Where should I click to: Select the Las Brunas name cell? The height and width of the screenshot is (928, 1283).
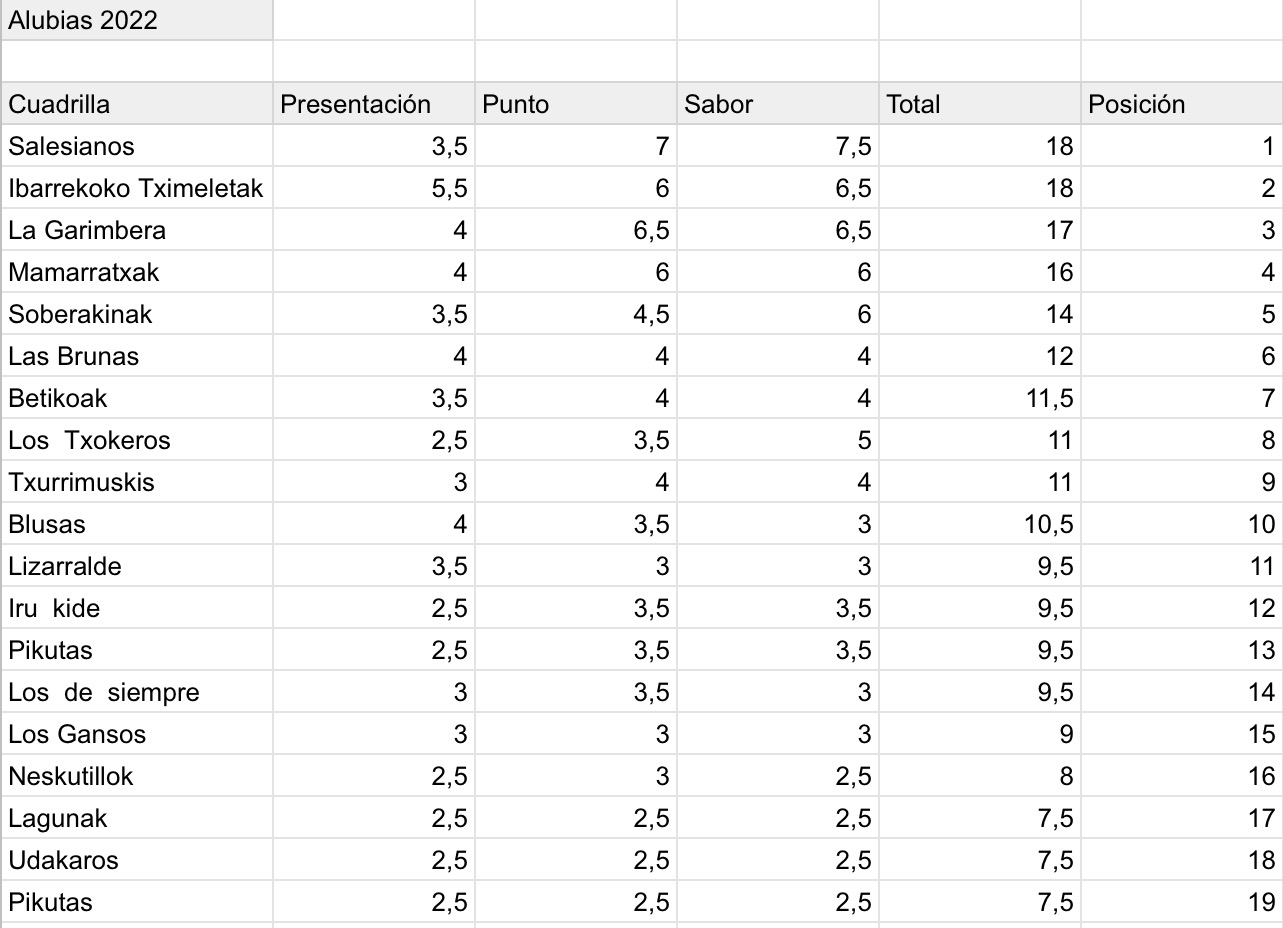[x=136, y=356]
